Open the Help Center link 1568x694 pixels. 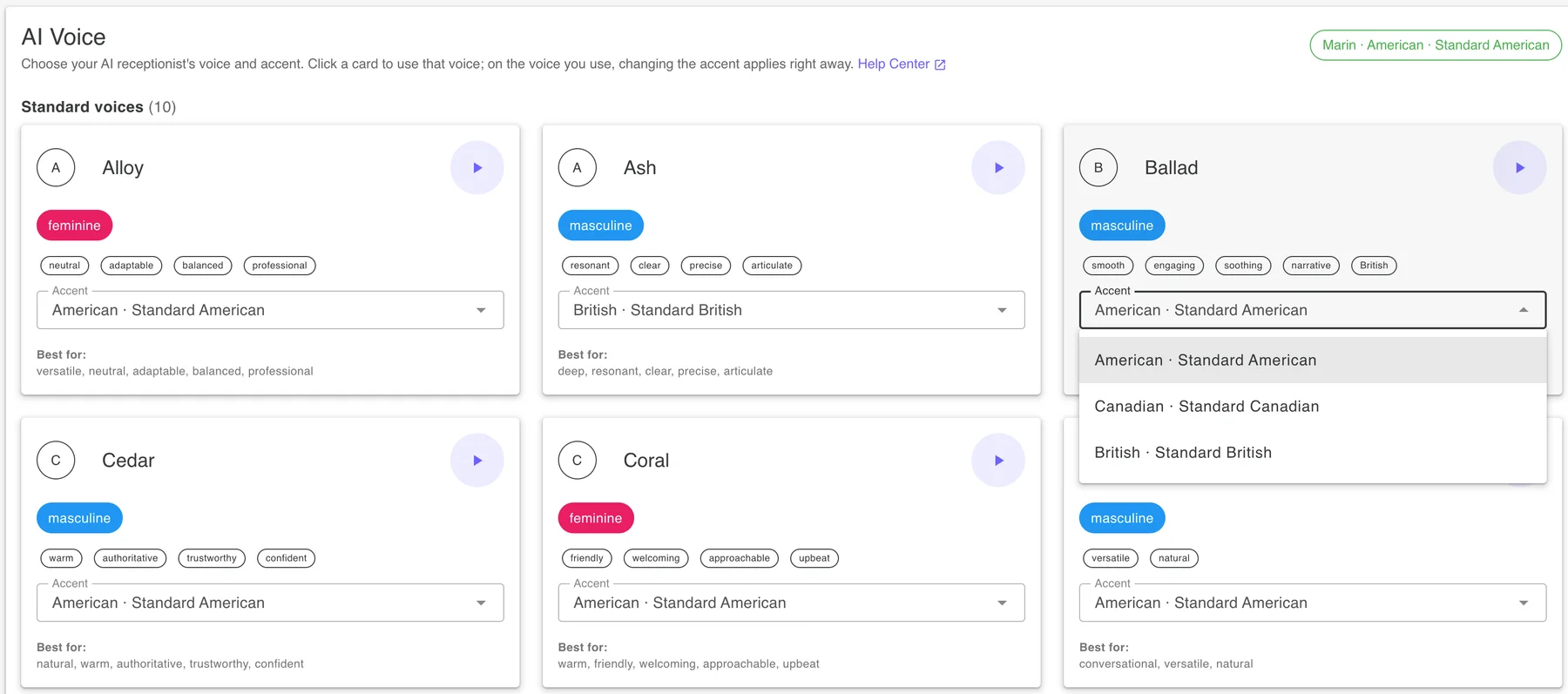pyautogui.click(x=893, y=64)
